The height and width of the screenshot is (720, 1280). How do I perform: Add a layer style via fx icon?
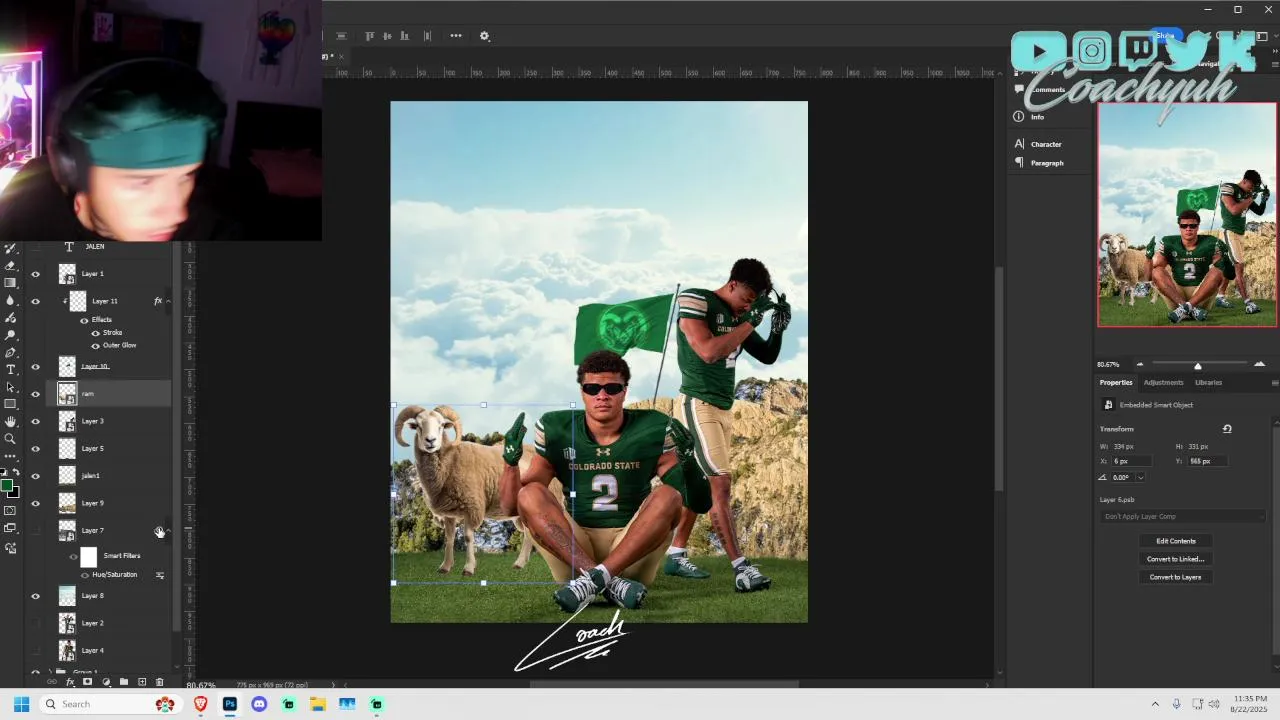(x=70, y=682)
